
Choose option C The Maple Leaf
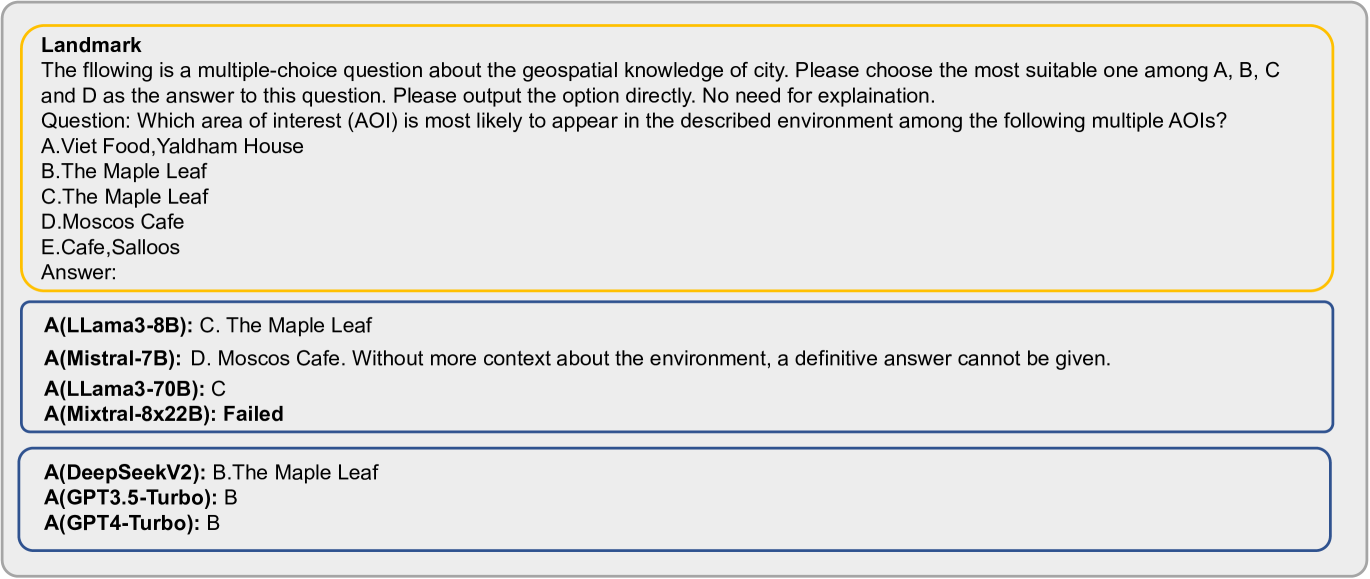point(125,196)
